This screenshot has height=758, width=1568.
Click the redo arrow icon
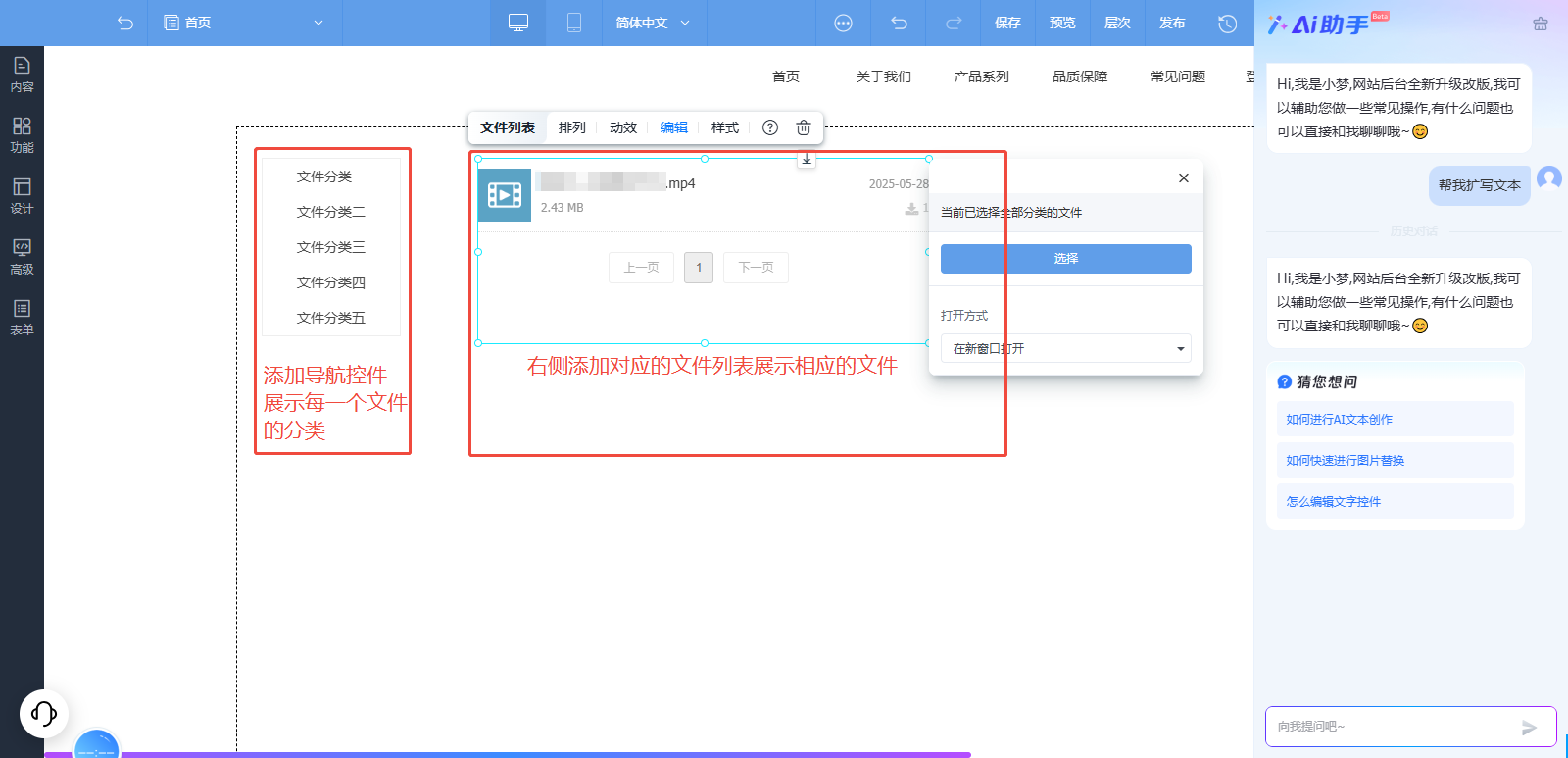click(954, 23)
